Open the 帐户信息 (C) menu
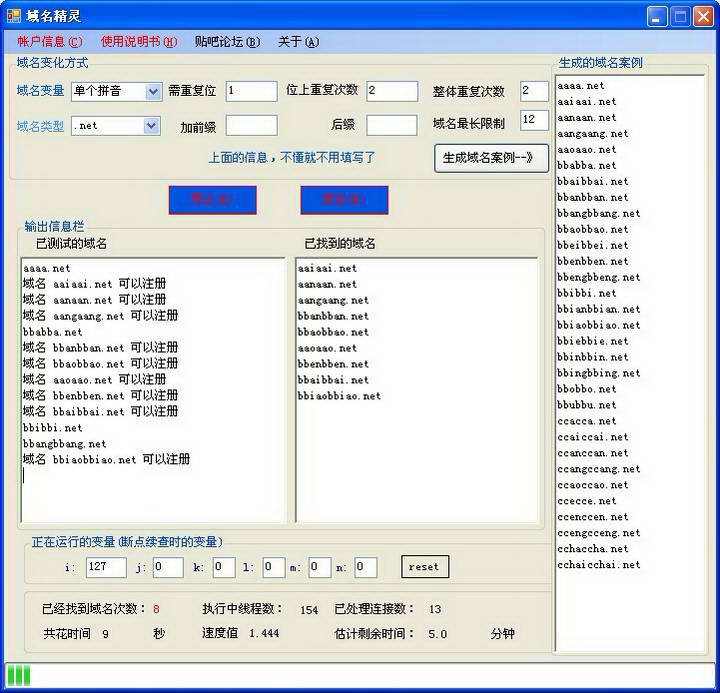 (50, 42)
